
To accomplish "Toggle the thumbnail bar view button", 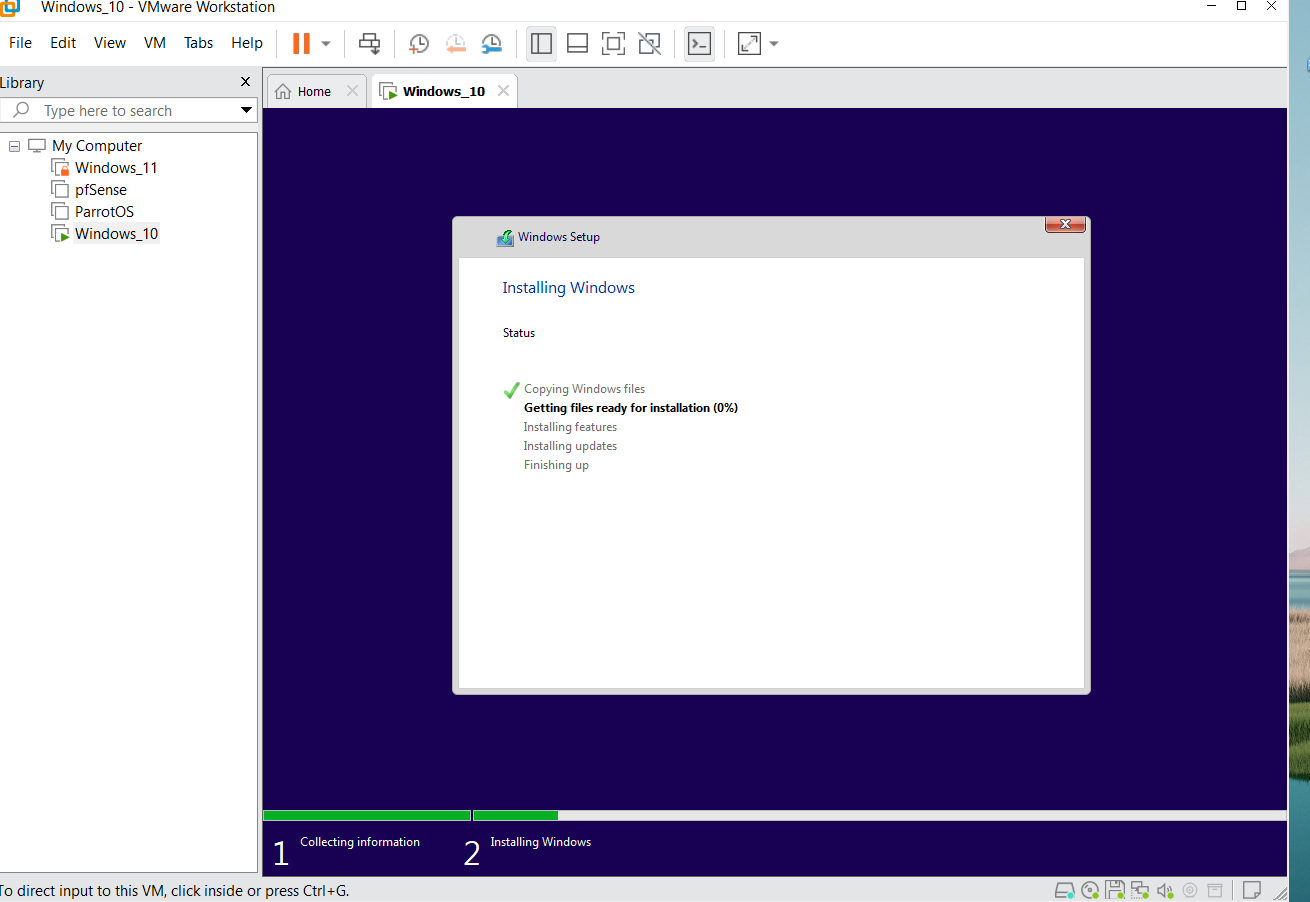I will tap(577, 43).
